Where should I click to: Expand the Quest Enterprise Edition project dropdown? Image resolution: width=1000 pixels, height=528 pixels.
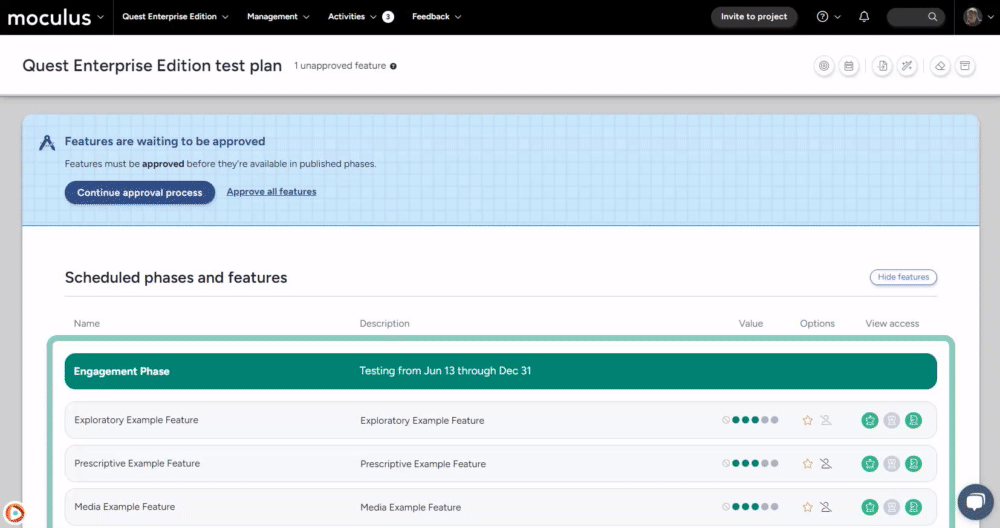point(175,17)
